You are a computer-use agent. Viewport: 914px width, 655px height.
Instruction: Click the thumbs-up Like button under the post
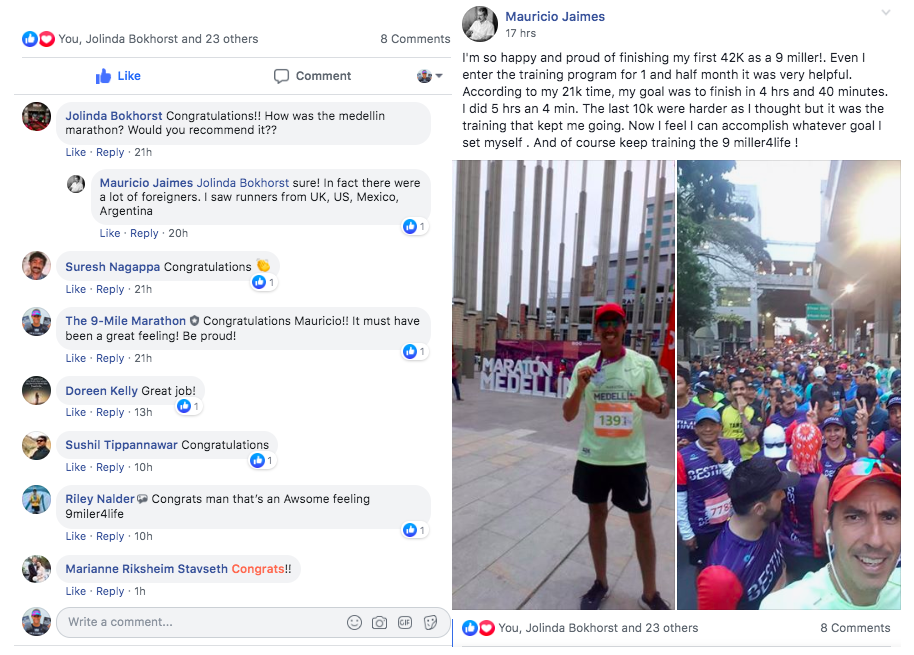pyautogui.click(x=118, y=76)
